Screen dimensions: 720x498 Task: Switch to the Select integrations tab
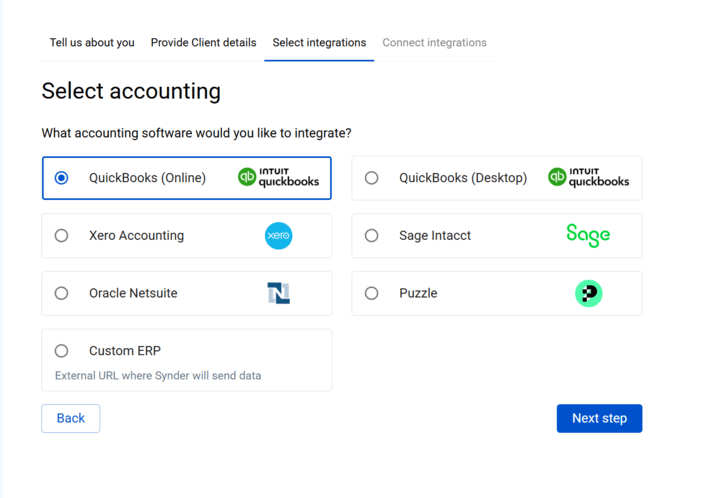click(319, 43)
